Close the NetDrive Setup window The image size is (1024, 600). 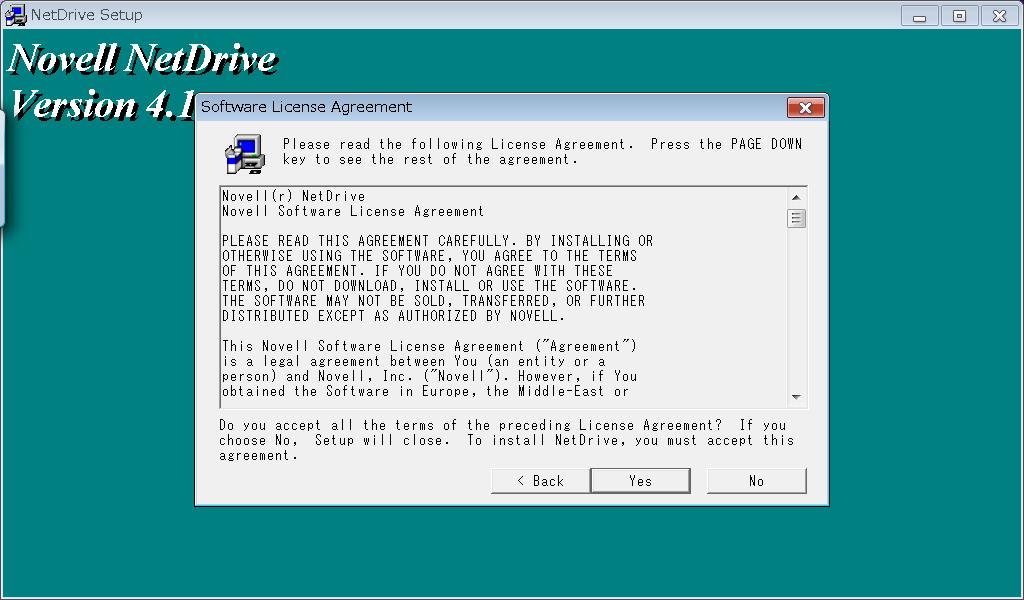999,16
